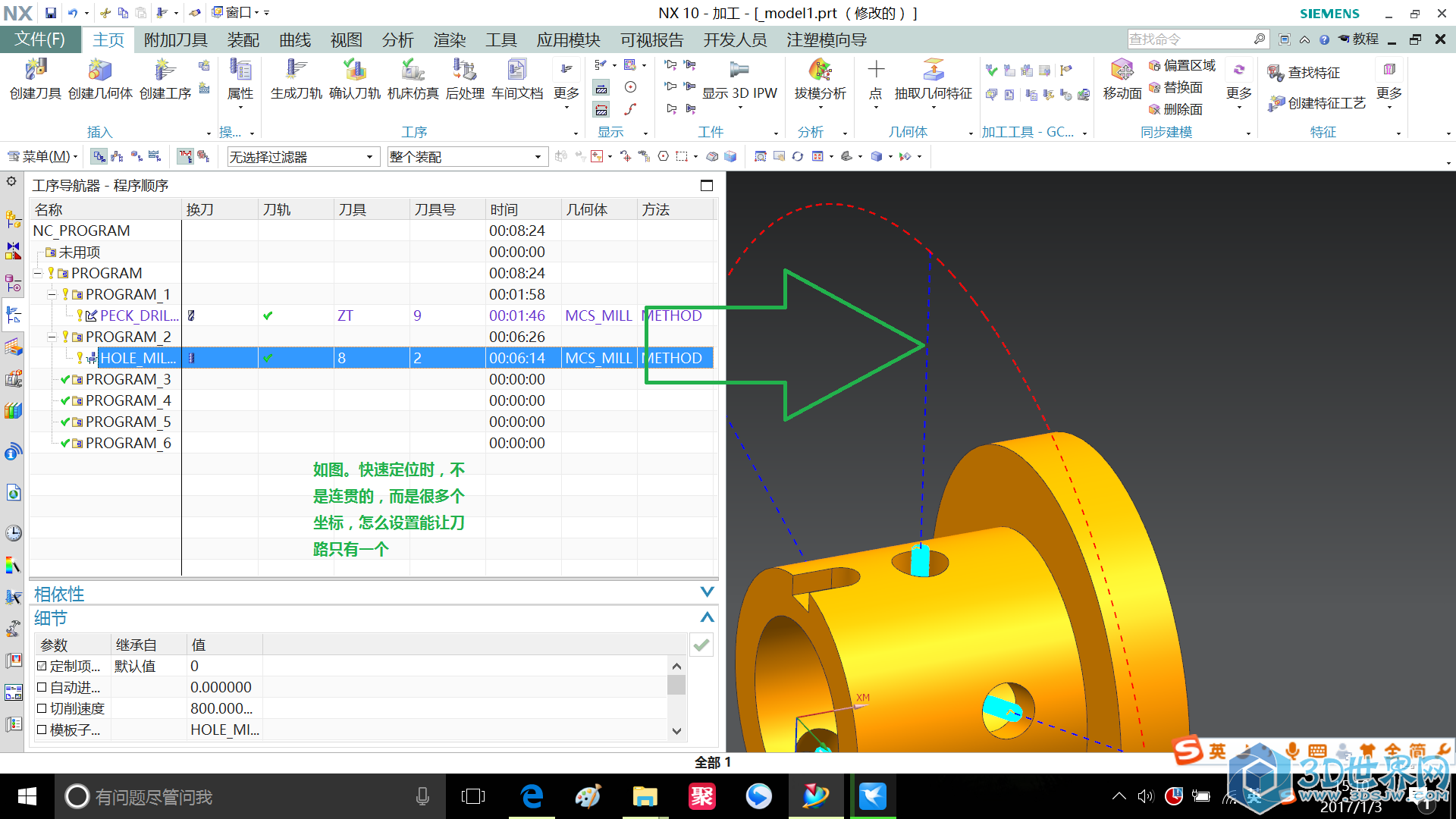Select the 未用项 unused items node
Viewport: 1456px width, 819px height.
(79, 252)
